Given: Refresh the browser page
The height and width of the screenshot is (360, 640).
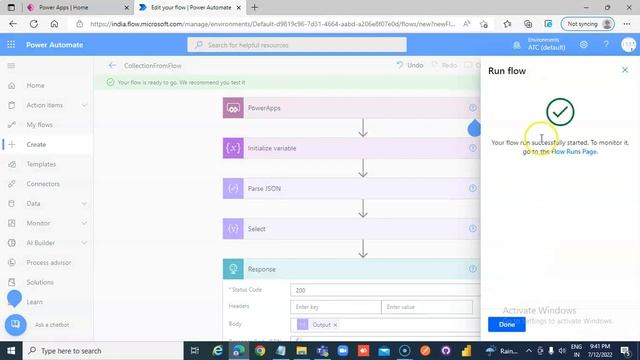Looking at the screenshot, I should pyautogui.click(x=33, y=24).
